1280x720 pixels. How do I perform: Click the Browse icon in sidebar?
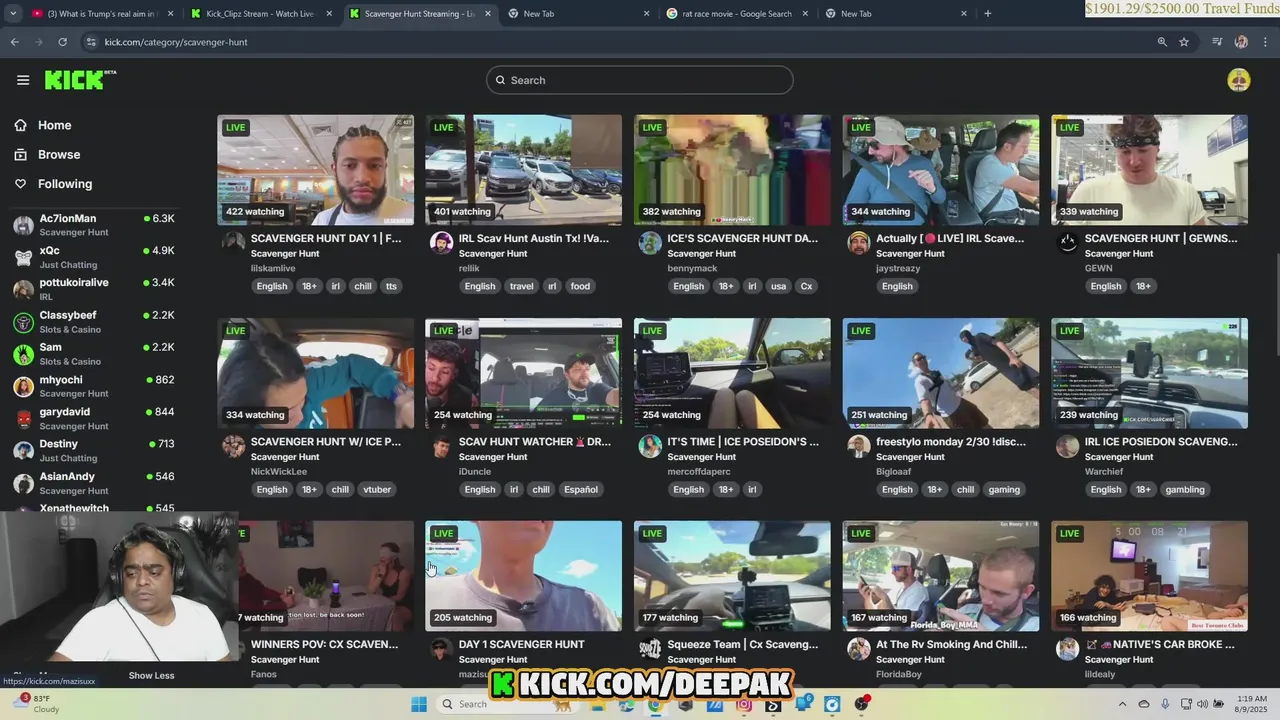[x=20, y=154]
